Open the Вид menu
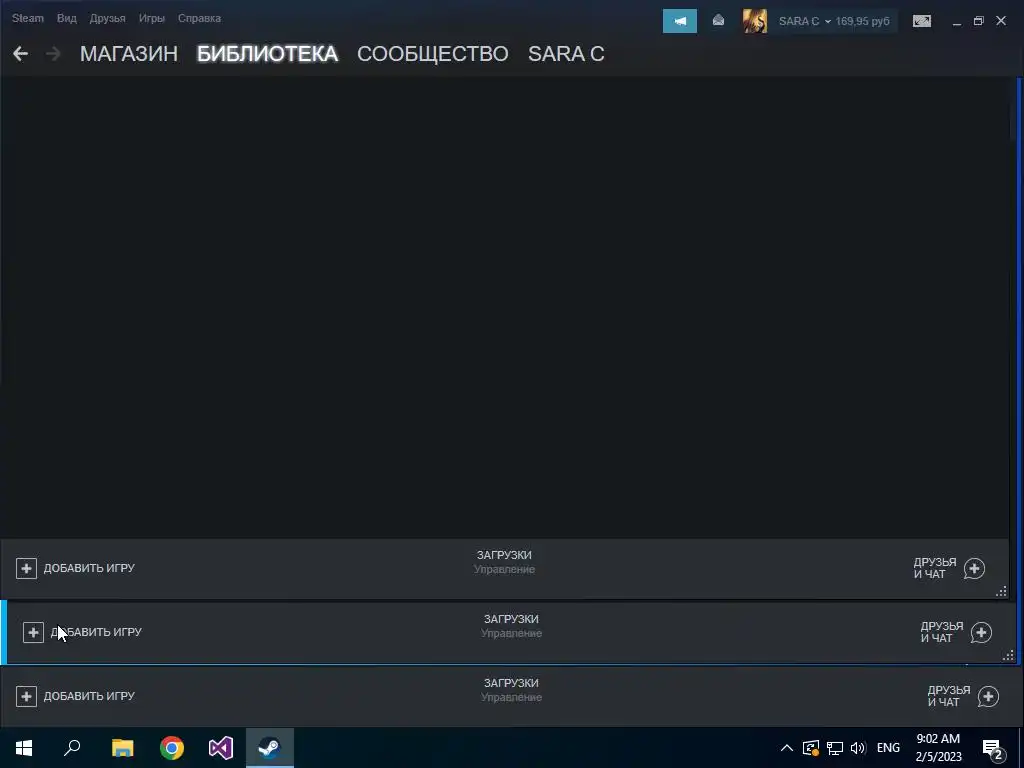1024x768 pixels. [x=67, y=18]
